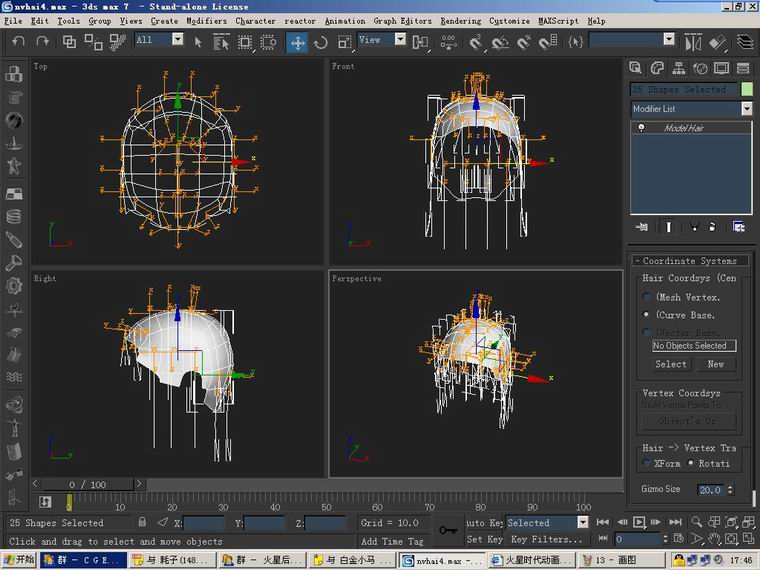Click the New button in Hair Coordsys
The width and height of the screenshot is (760, 570).
pos(715,364)
